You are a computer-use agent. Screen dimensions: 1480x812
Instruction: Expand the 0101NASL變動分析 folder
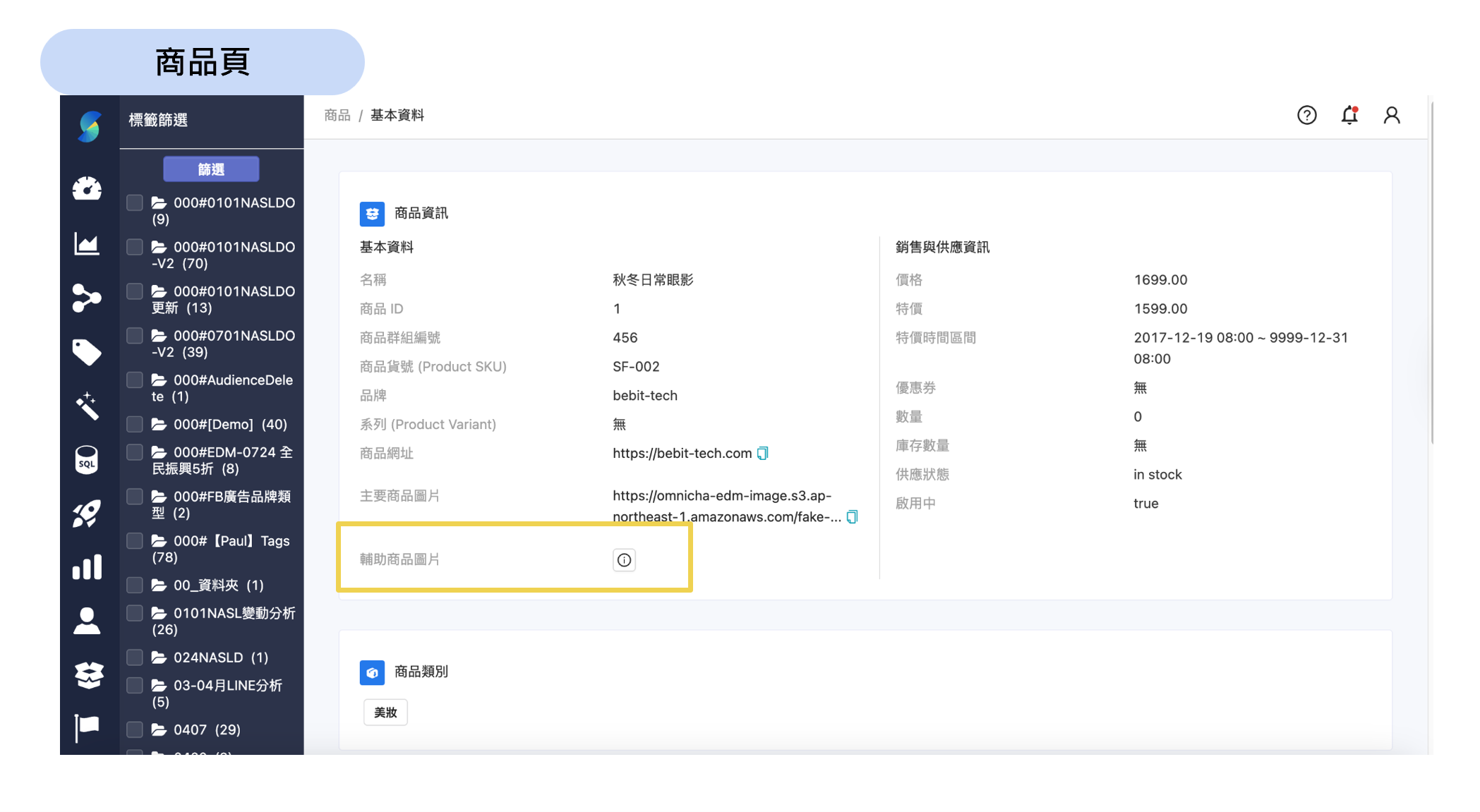click(x=158, y=613)
